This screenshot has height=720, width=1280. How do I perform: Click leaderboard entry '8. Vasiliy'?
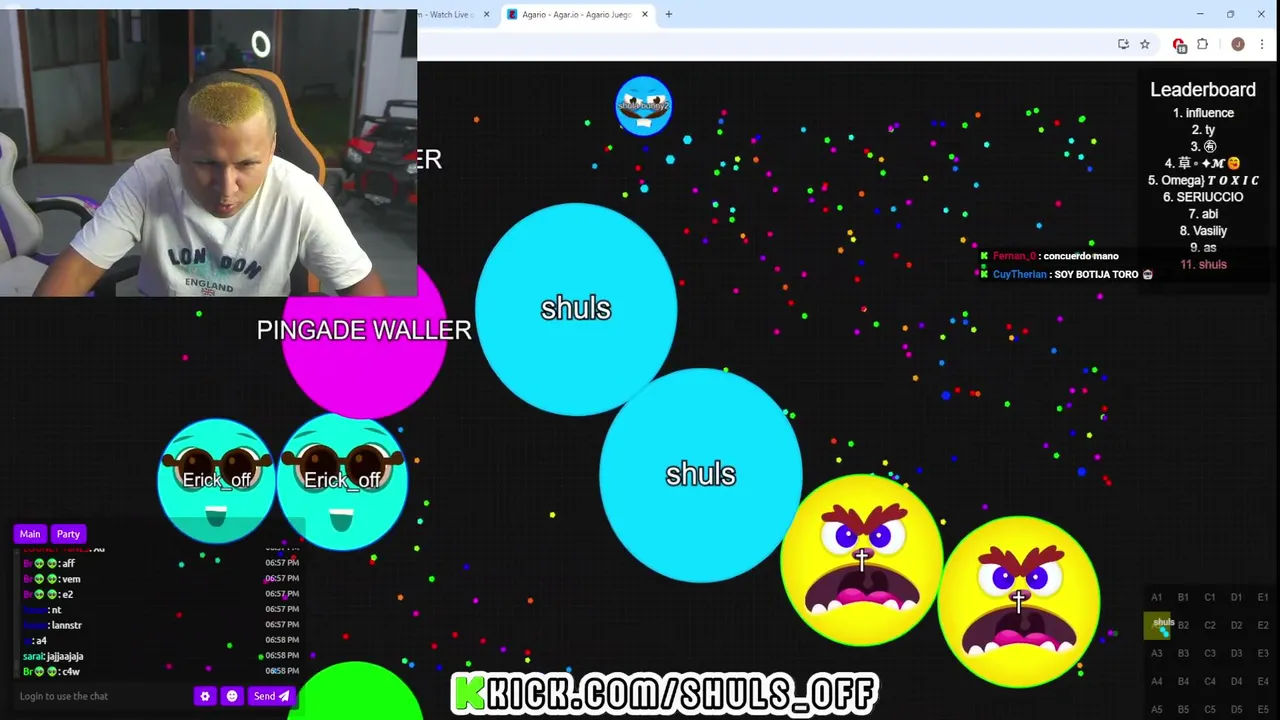click(1203, 231)
